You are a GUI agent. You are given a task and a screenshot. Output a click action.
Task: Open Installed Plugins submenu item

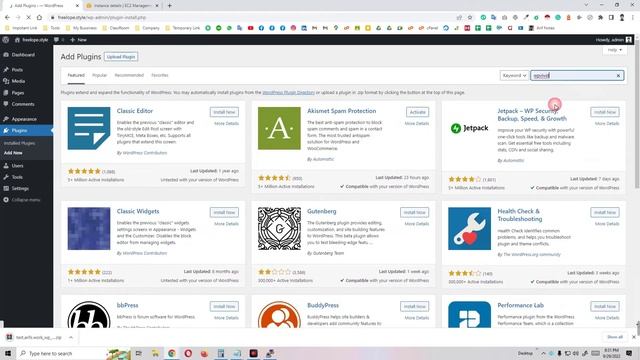19,143
